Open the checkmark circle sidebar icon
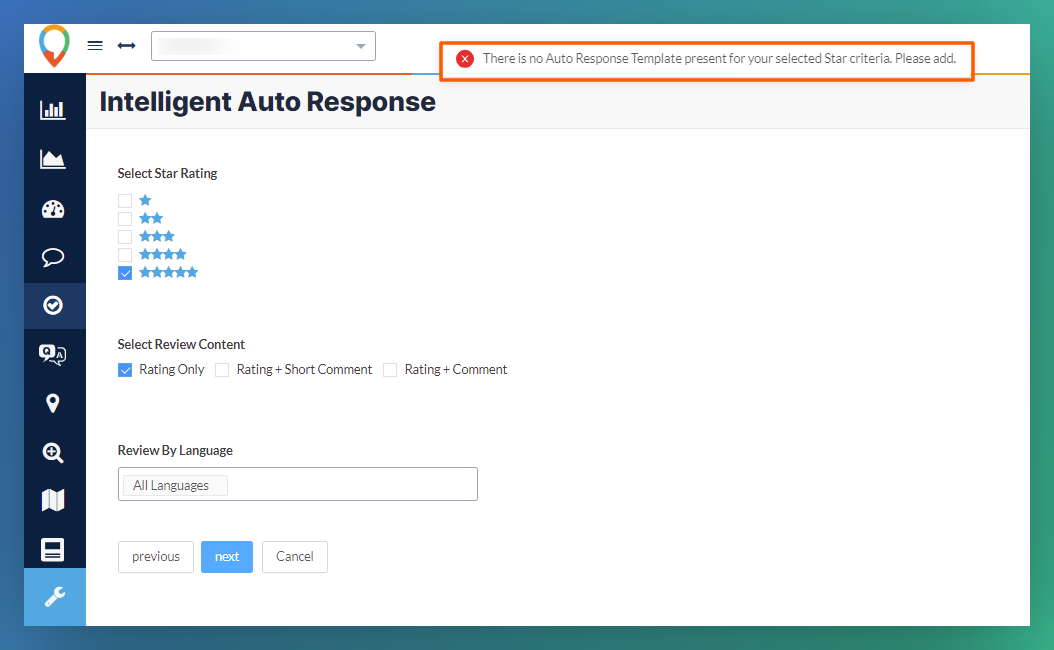The image size is (1054, 650). 52,305
